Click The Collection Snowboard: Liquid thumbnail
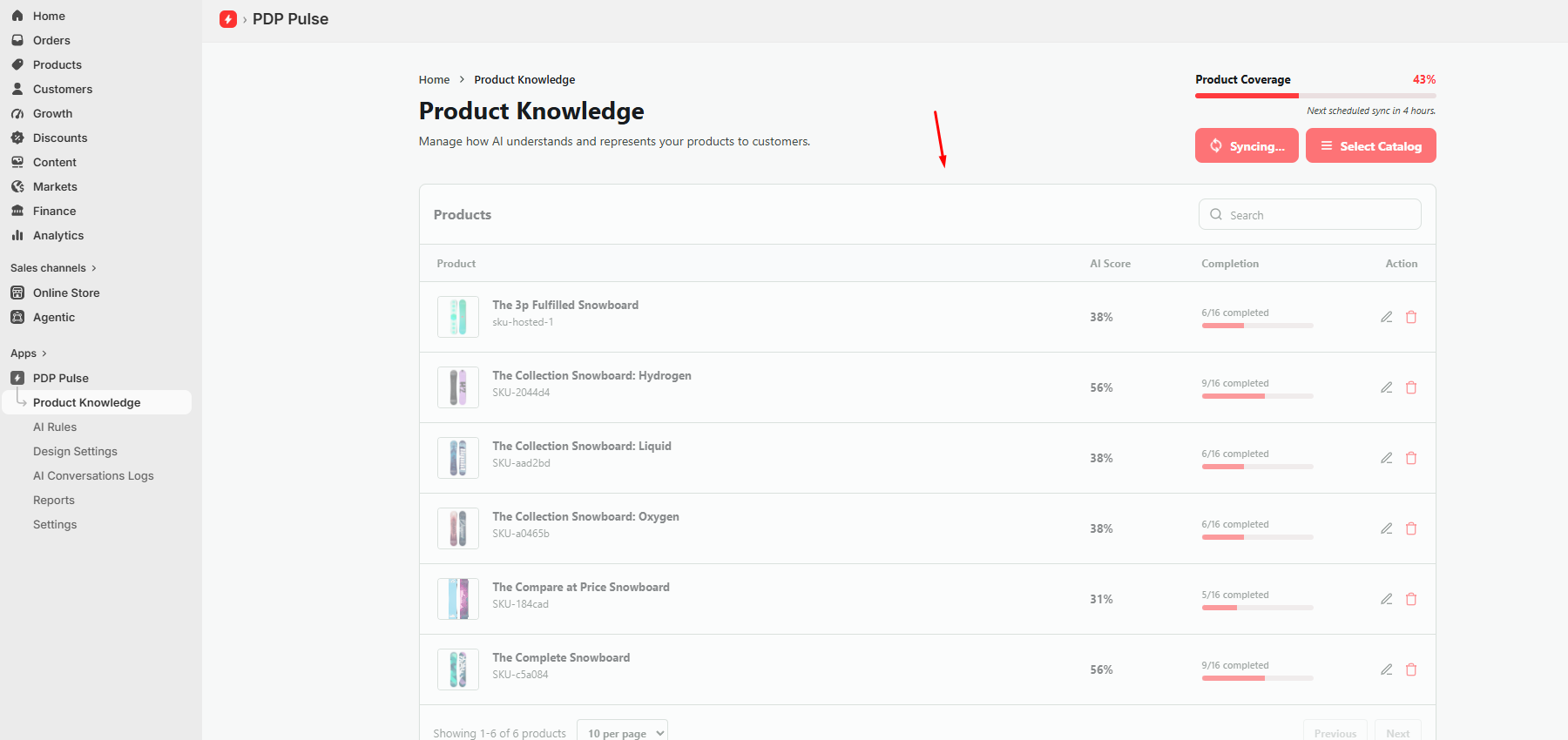This screenshot has height=740, width=1568. (458, 458)
